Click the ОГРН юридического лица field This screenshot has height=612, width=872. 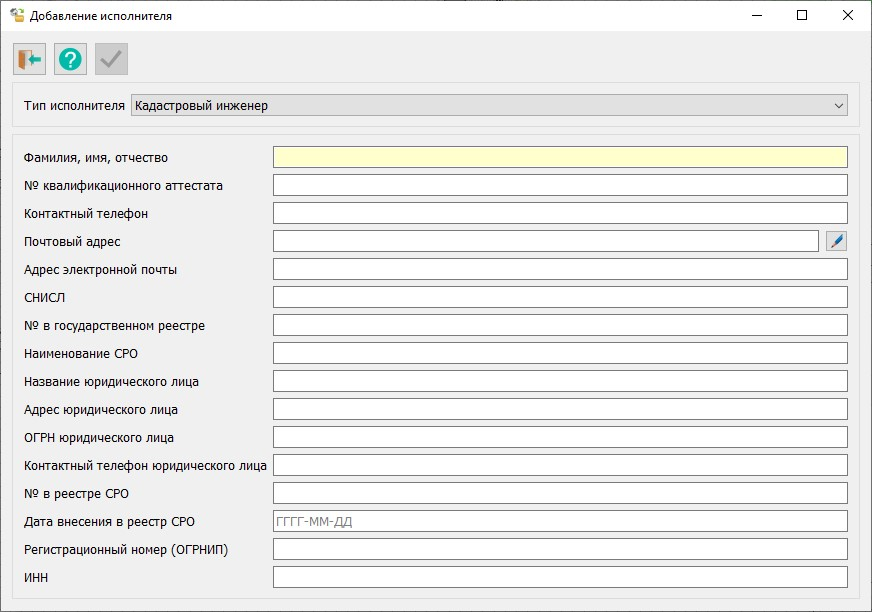coord(559,437)
